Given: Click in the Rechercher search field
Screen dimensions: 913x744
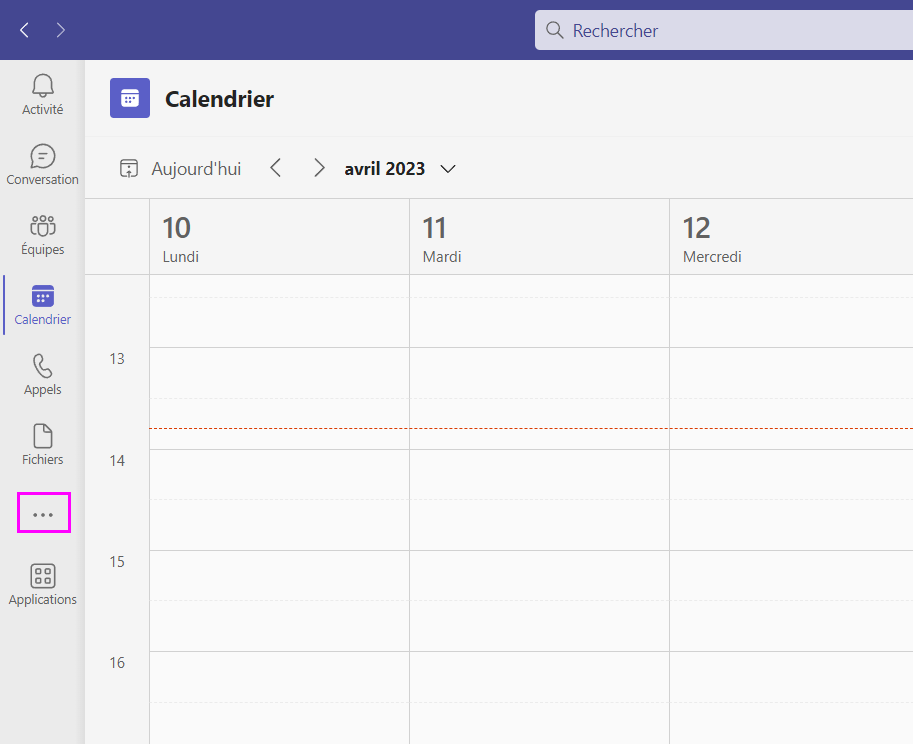Looking at the screenshot, I should (x=724, y=30).
